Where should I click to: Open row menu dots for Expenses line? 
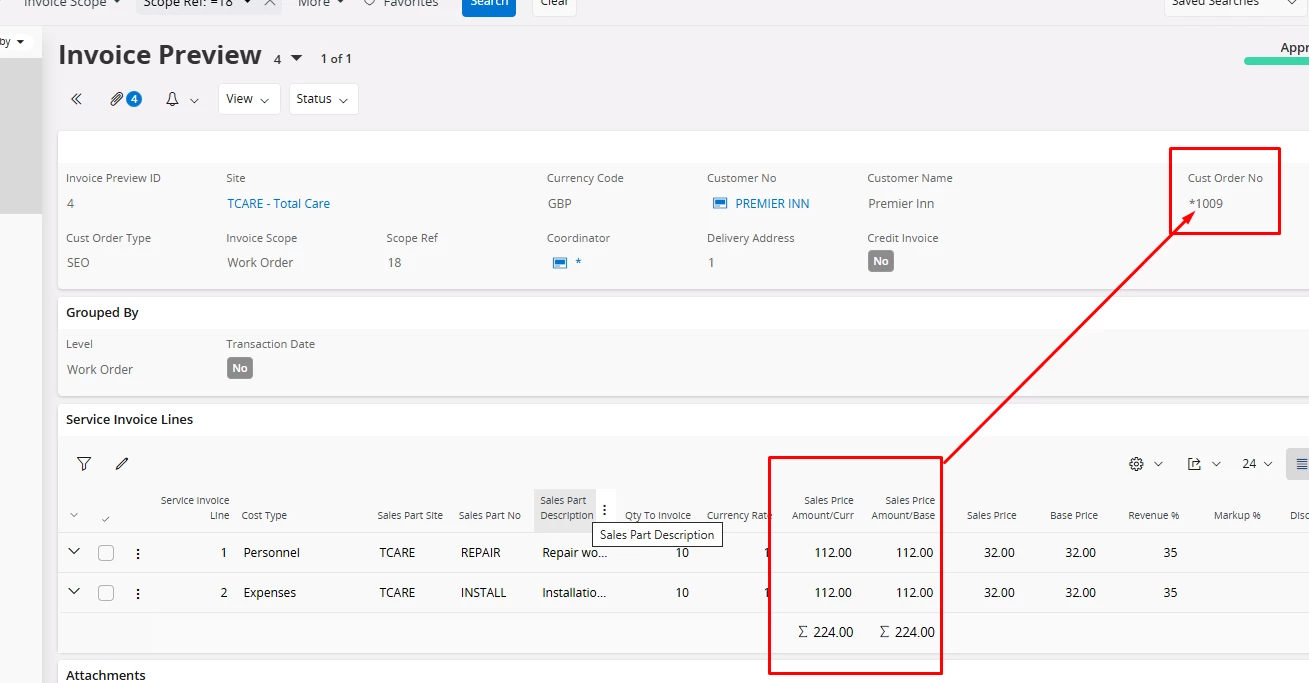(x=138, y=593)
